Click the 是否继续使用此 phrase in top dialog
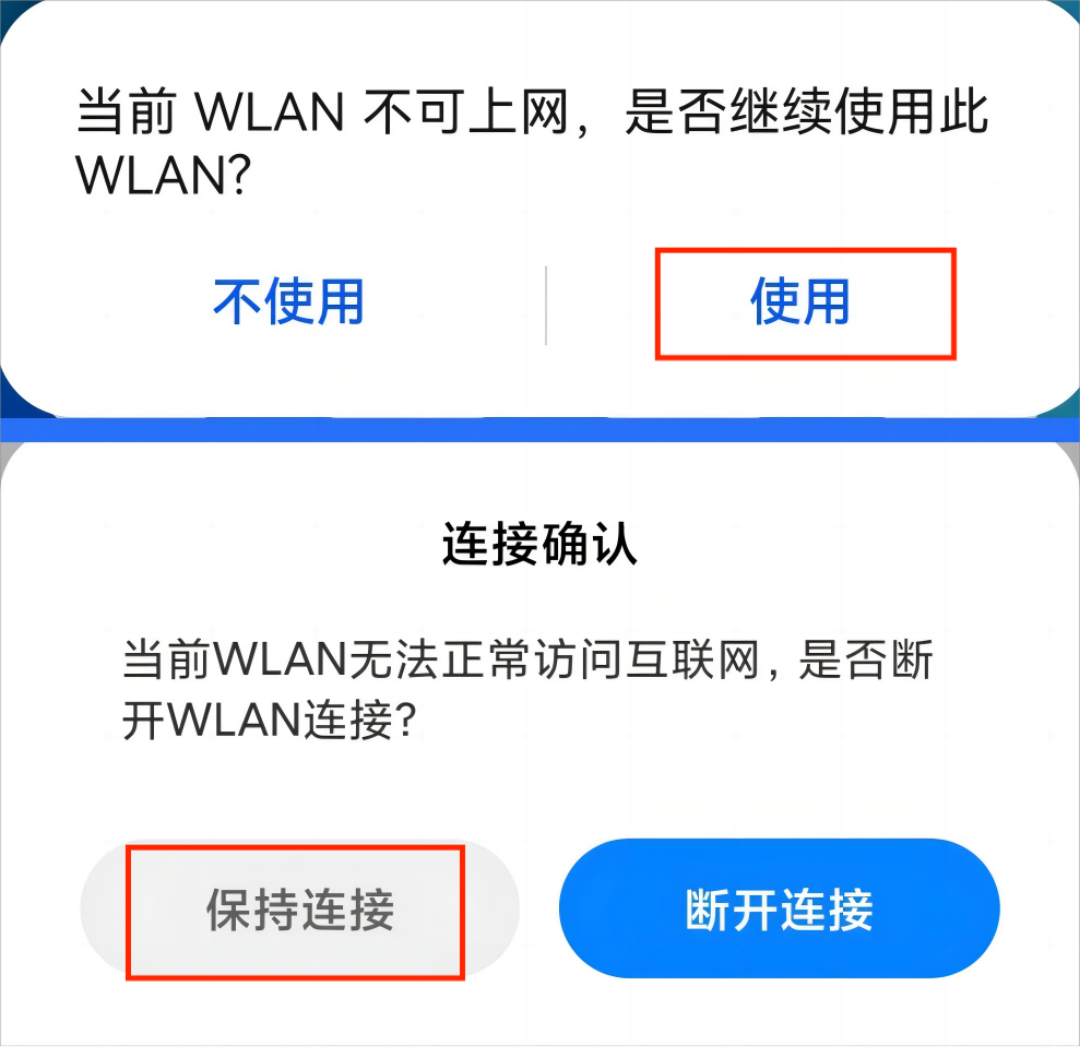 (807, 112)
